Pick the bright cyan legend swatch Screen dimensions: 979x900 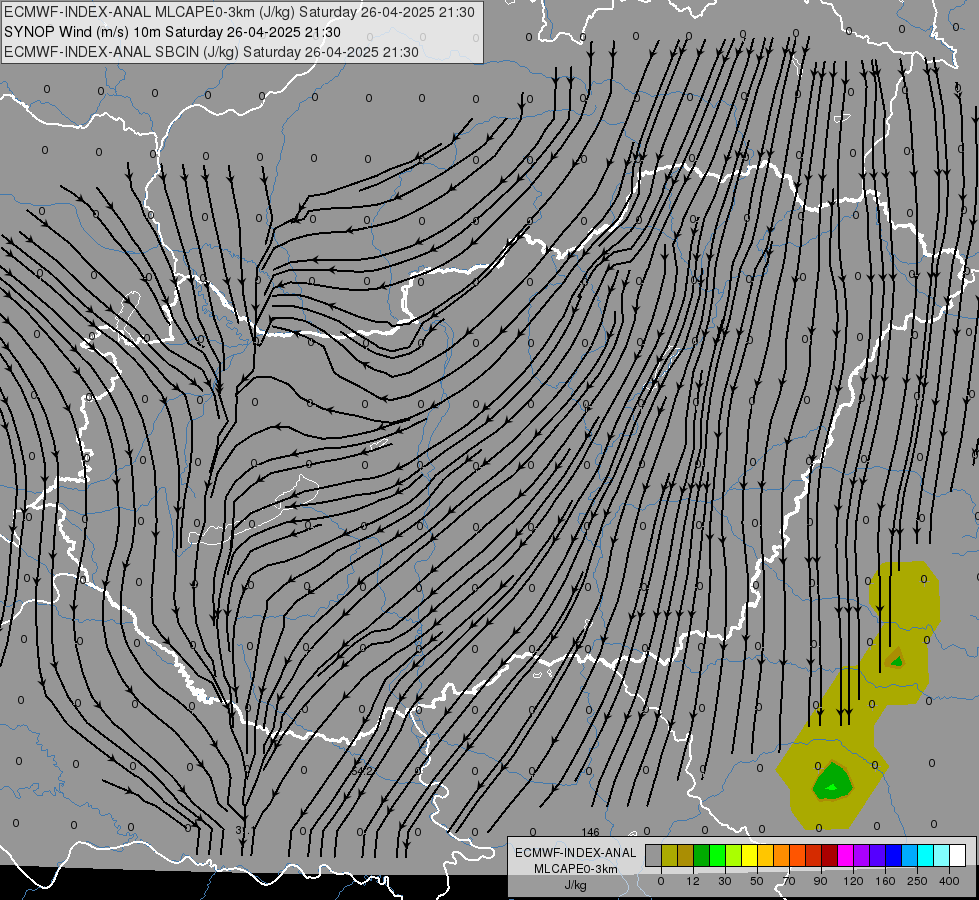926,855
